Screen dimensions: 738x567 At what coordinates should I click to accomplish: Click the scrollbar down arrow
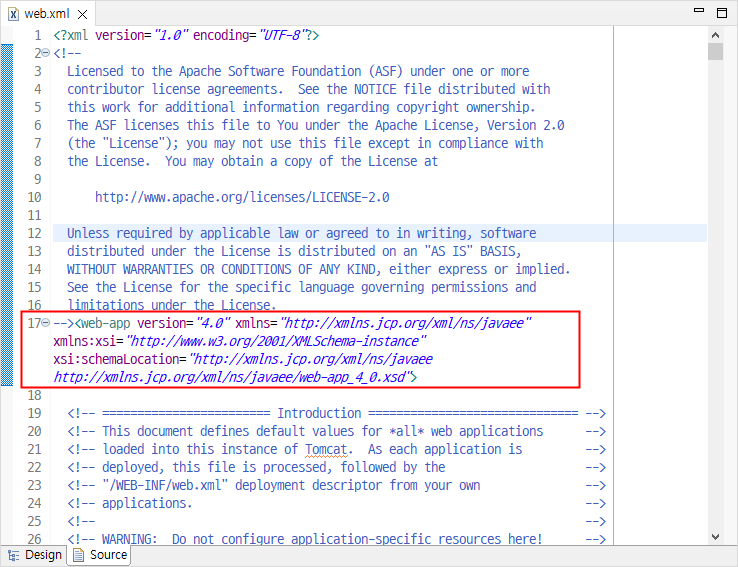coord(715,537)
